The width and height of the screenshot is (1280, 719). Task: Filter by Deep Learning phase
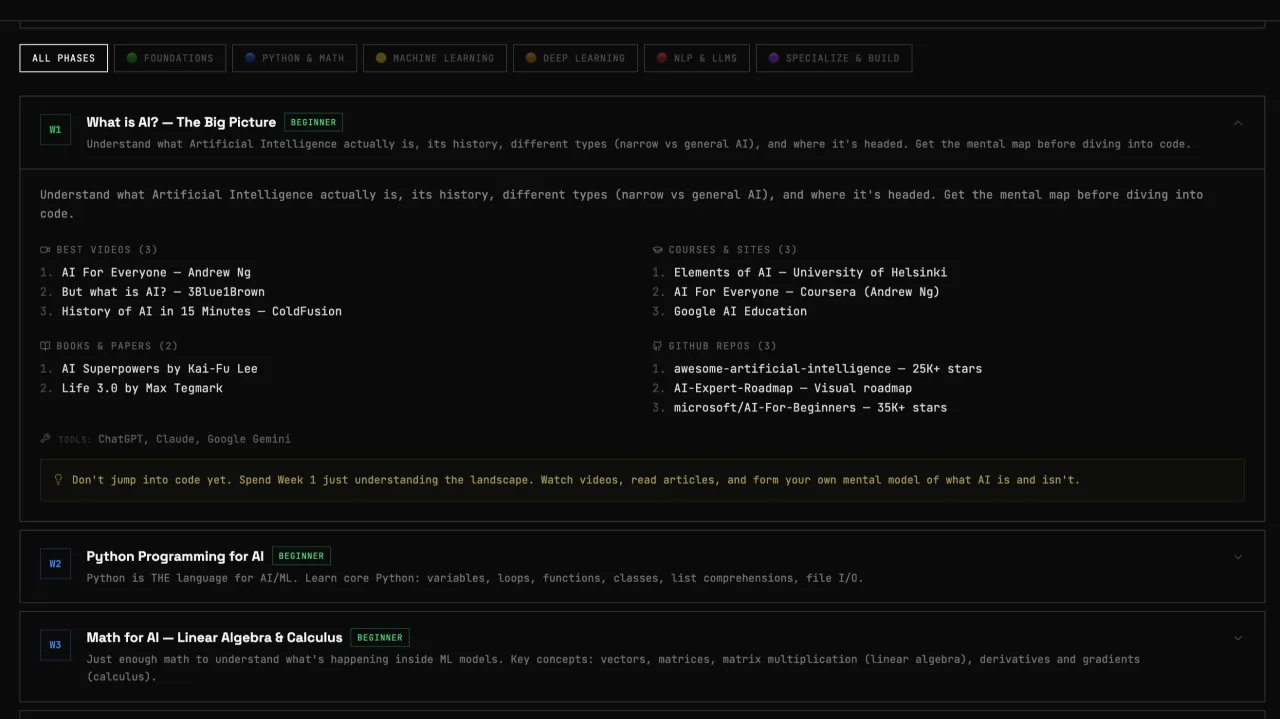[x=575, y=58]
